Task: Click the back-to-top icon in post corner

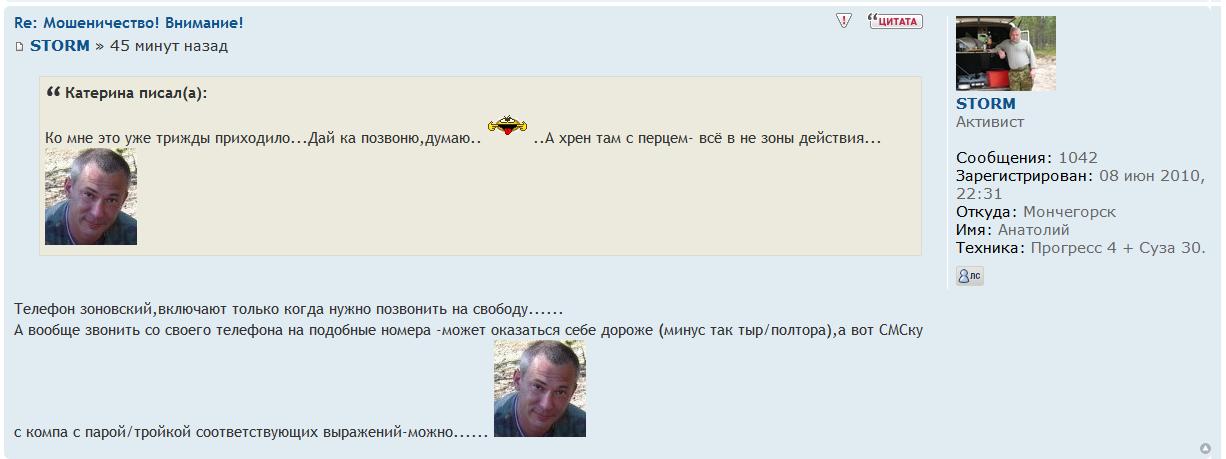Action: pyautogui.click(x=1206, y=447)
